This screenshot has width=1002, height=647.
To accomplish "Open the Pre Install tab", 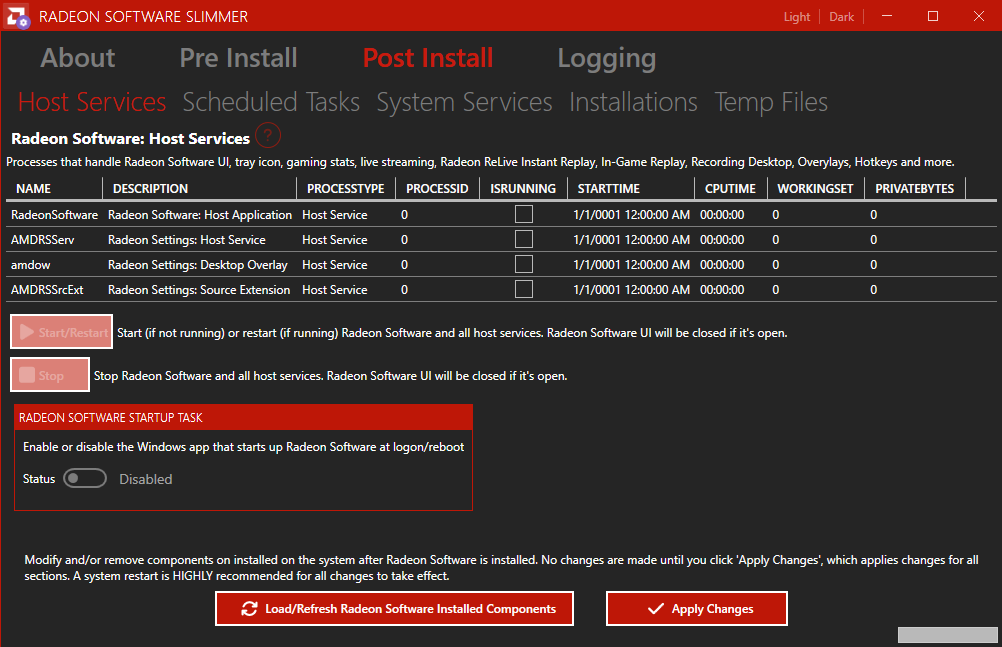I will point(238,58).
